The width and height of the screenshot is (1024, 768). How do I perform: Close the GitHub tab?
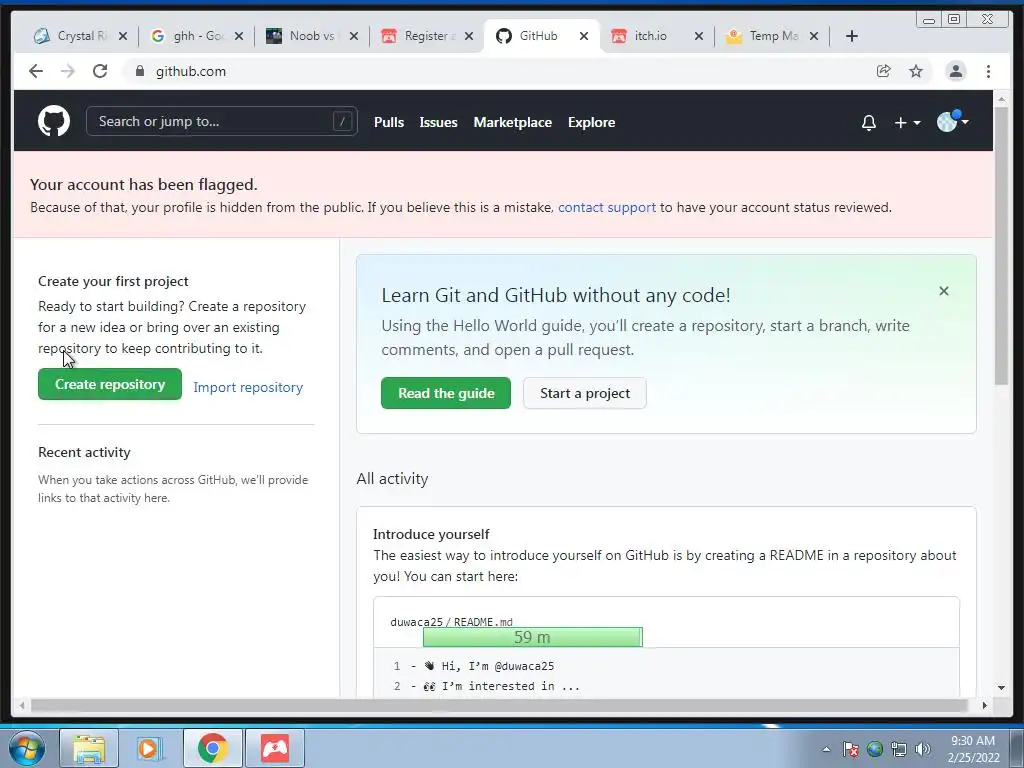(x=584, y=36)
